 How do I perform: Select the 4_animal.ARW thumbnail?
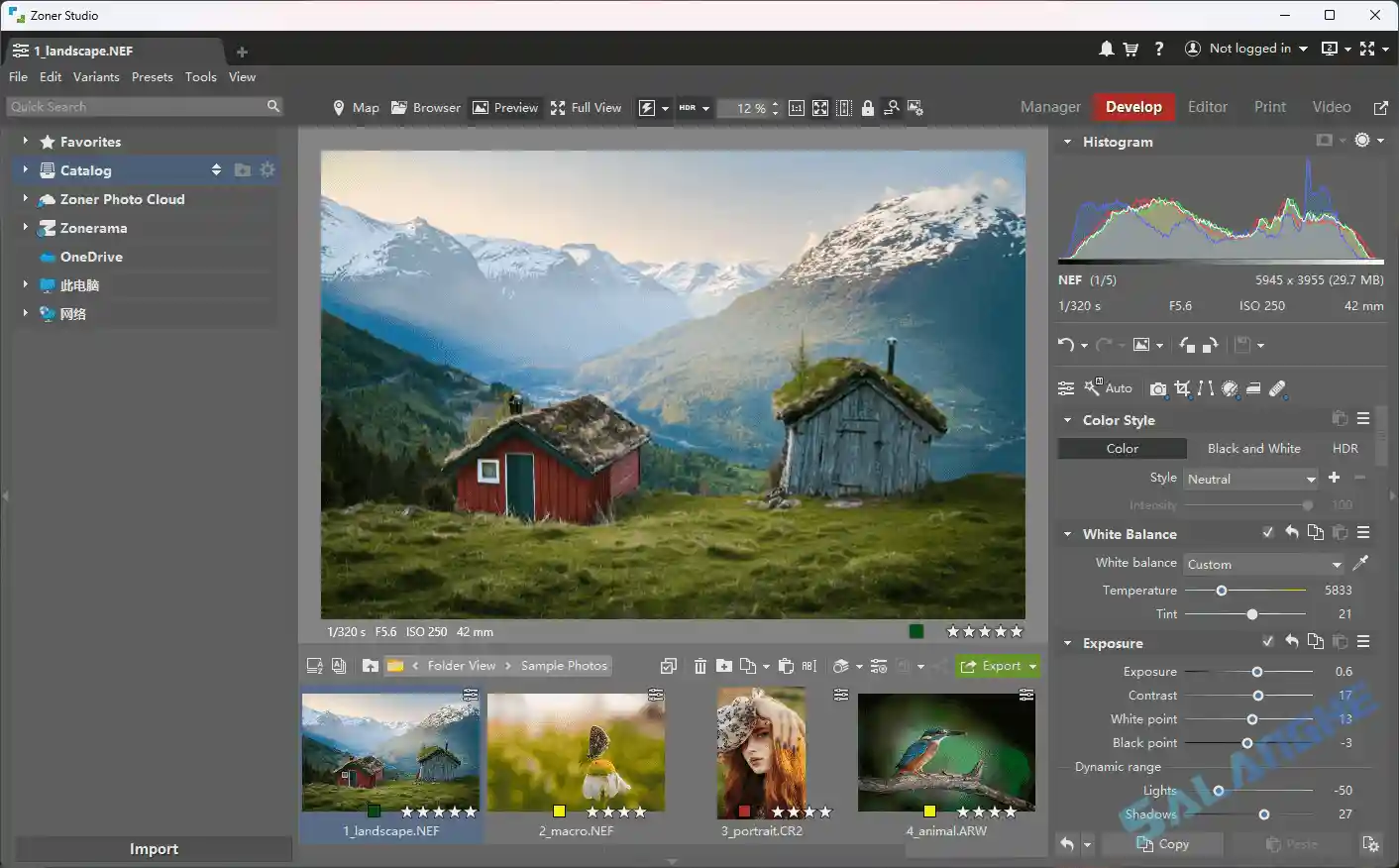pos(945,751)
